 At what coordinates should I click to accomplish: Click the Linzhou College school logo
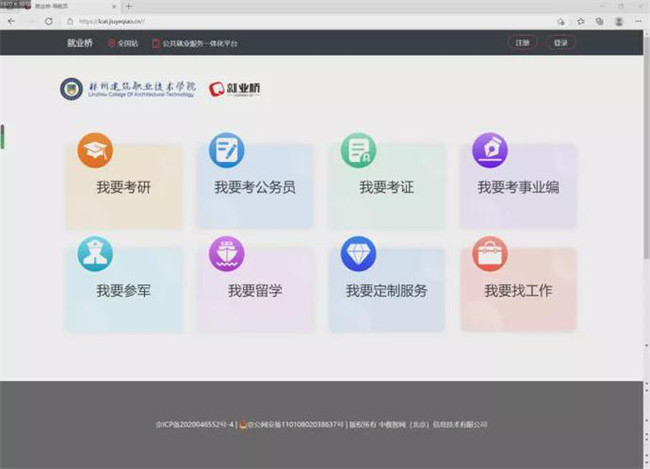[127, 89]
